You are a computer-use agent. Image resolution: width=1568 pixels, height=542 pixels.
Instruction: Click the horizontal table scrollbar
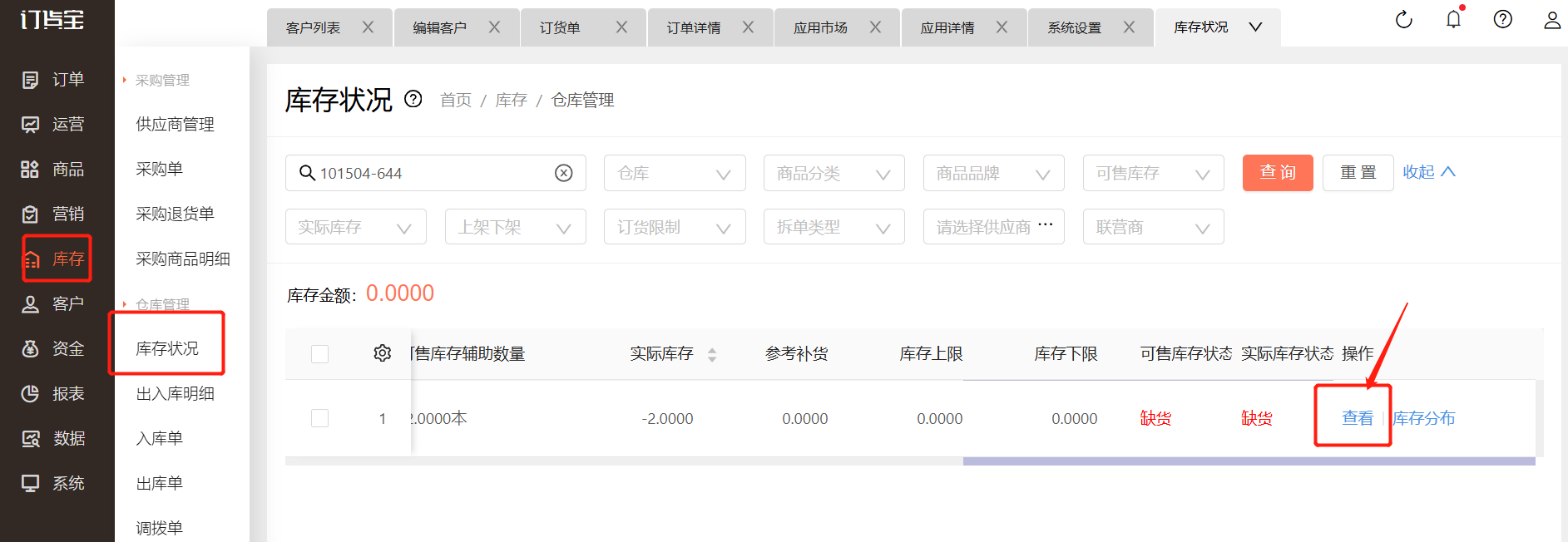point(1248,461)
